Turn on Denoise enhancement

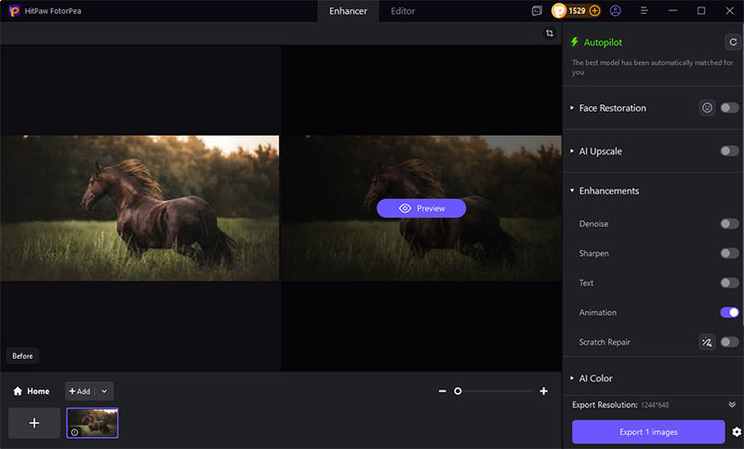tap(729, 224)
